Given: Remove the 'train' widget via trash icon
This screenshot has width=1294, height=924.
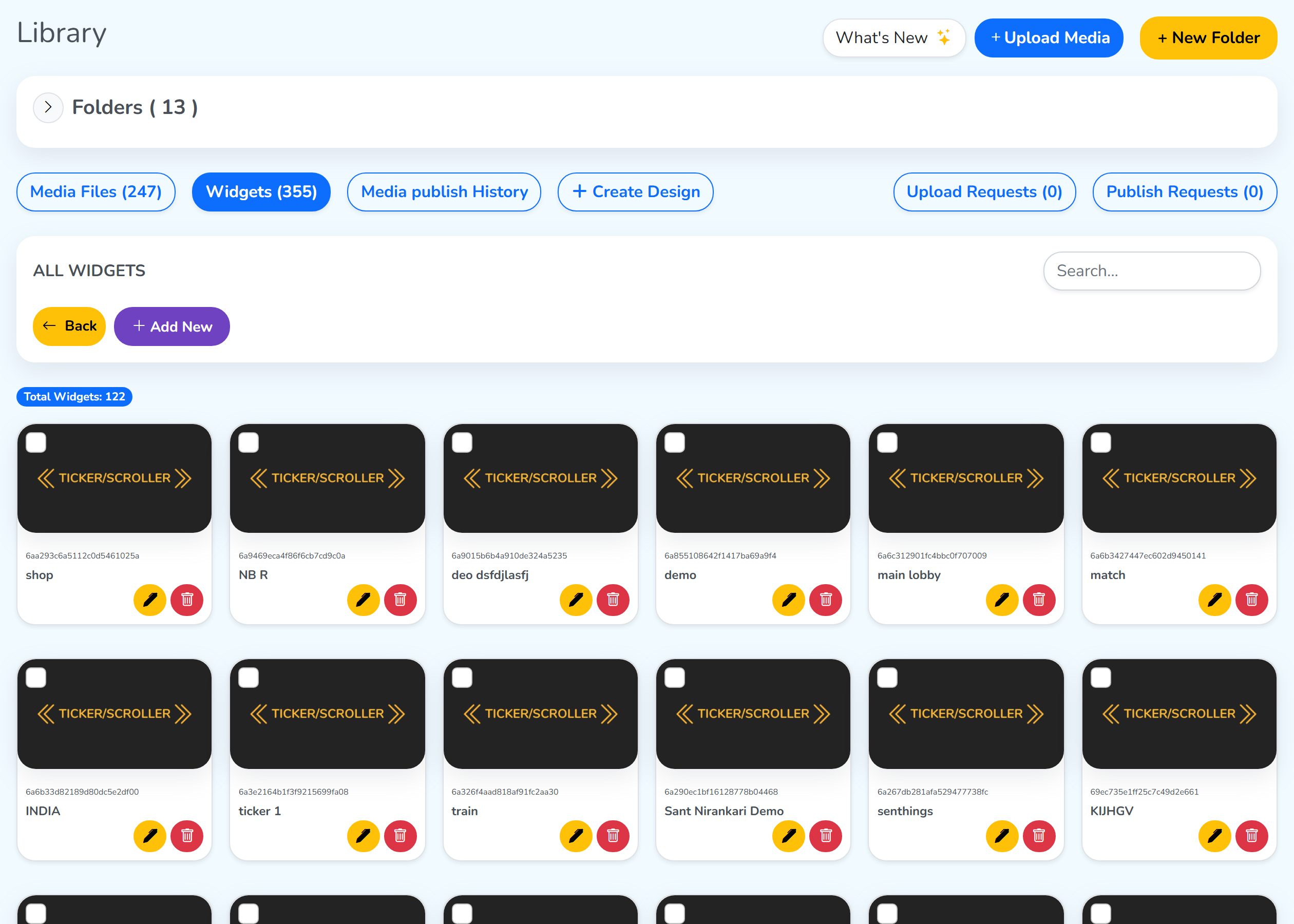Looking at the screenshot, I should 613,836.
